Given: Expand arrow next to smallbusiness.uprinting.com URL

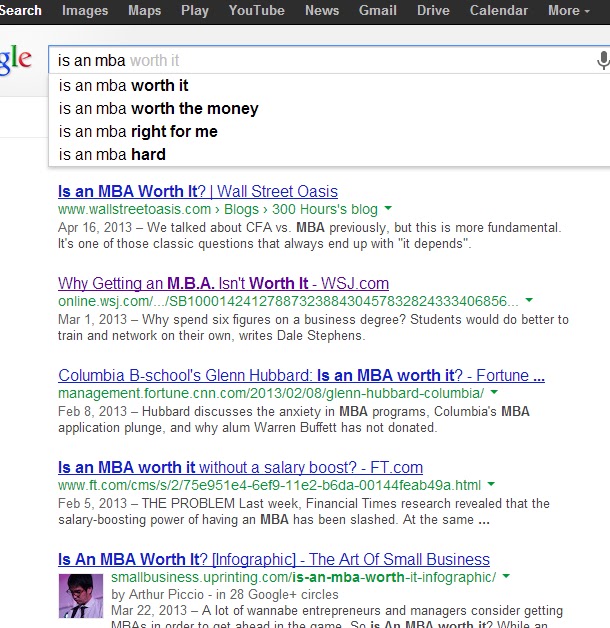Looking at the screenshot, I should [x=506, y=576].
